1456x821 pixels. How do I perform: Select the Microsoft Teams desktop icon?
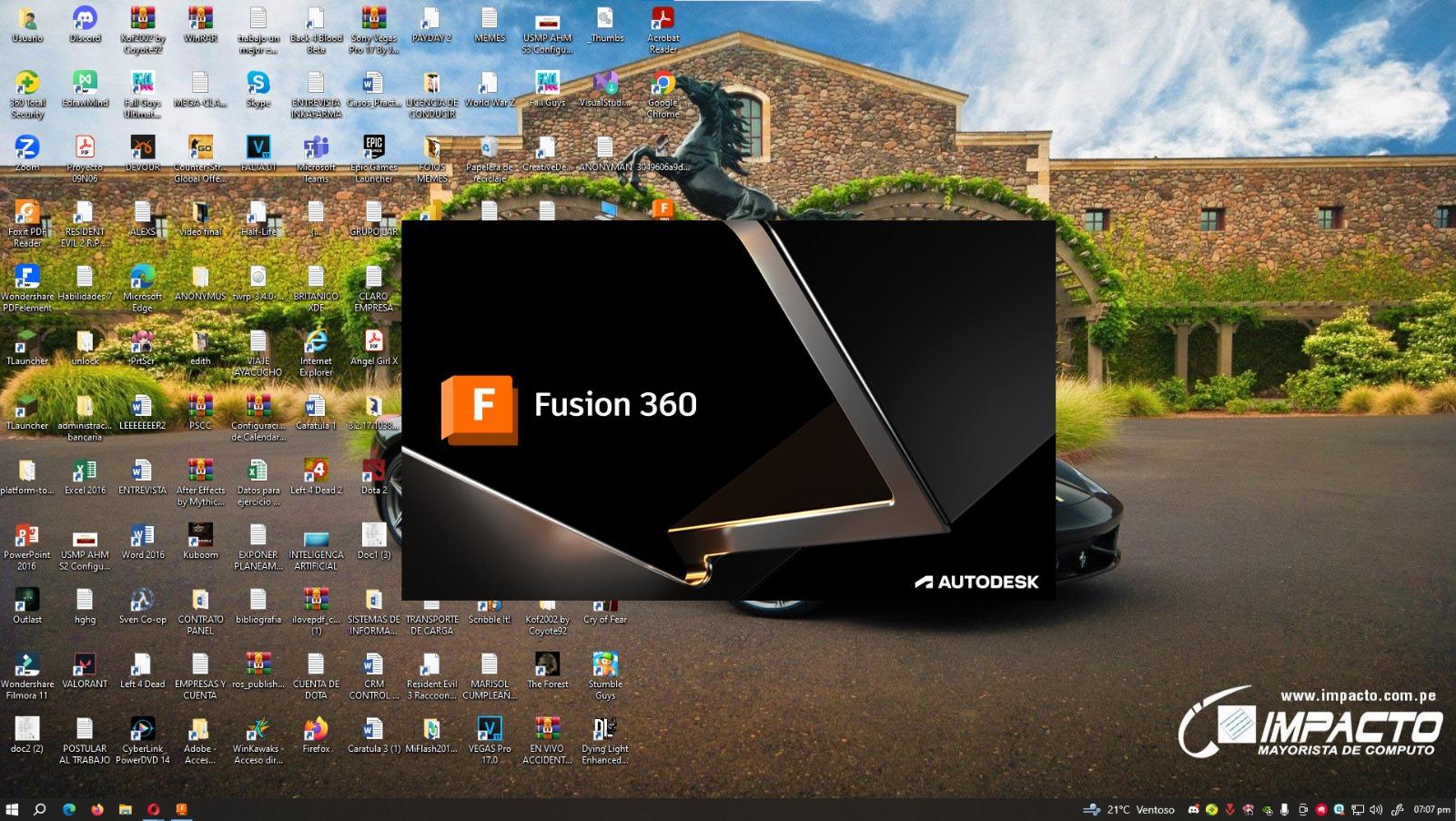coord(316,159)
